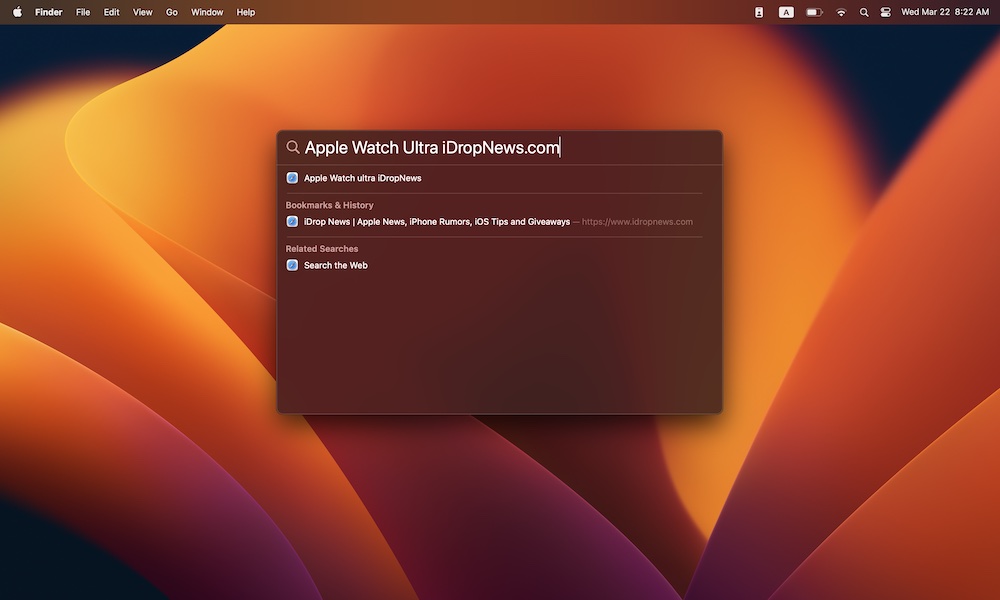Click magnifying glass icon in Spotlight field

(293, 147)
